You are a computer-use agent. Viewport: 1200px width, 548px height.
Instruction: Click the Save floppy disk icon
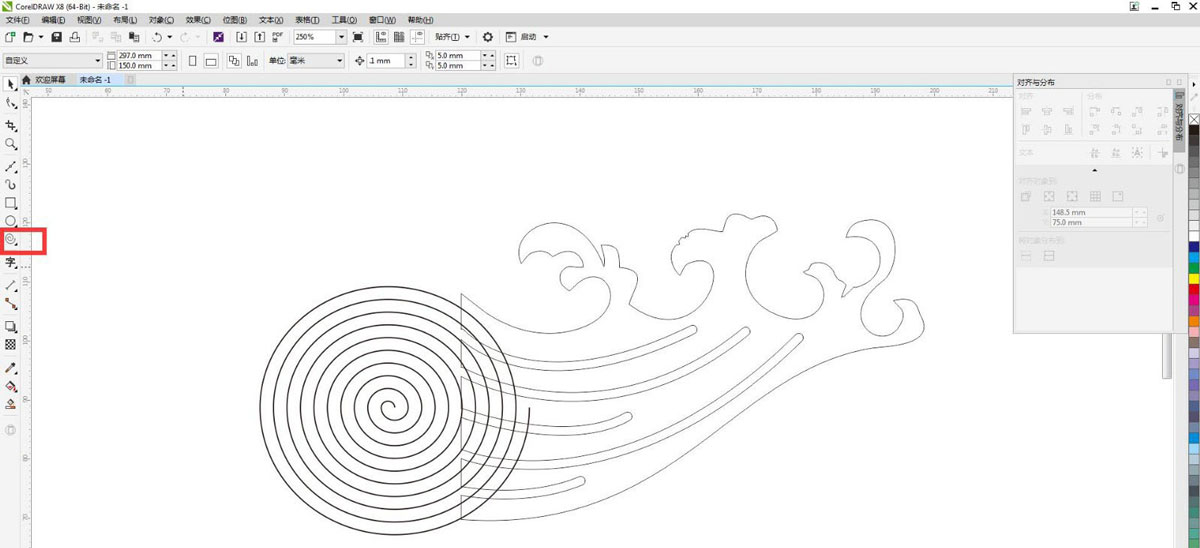click(57, 37)
